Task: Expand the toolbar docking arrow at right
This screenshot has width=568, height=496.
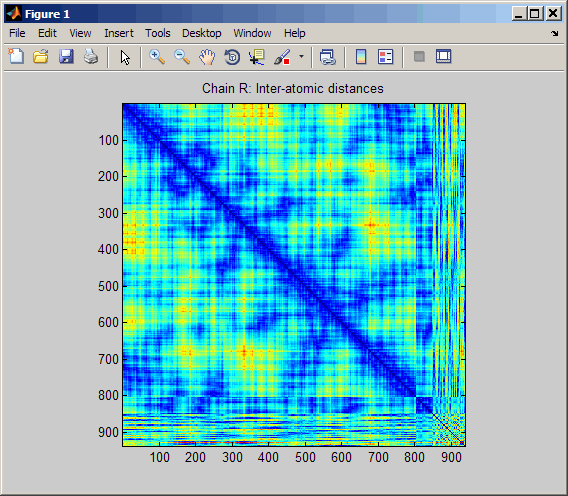Action: pyautogui.click(x=555, y=33)
